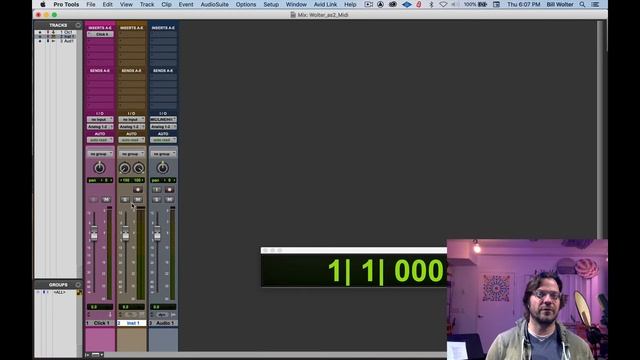
Task: Select the Audio 1 track name
Action: [x=163, y=323]
